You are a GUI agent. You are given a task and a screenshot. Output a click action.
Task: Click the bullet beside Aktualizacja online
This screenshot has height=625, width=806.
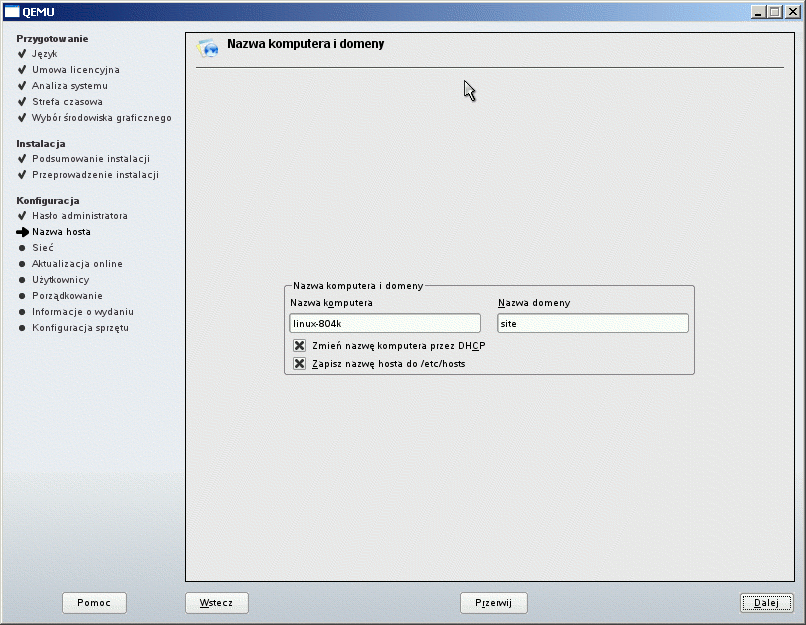(22, 264)
